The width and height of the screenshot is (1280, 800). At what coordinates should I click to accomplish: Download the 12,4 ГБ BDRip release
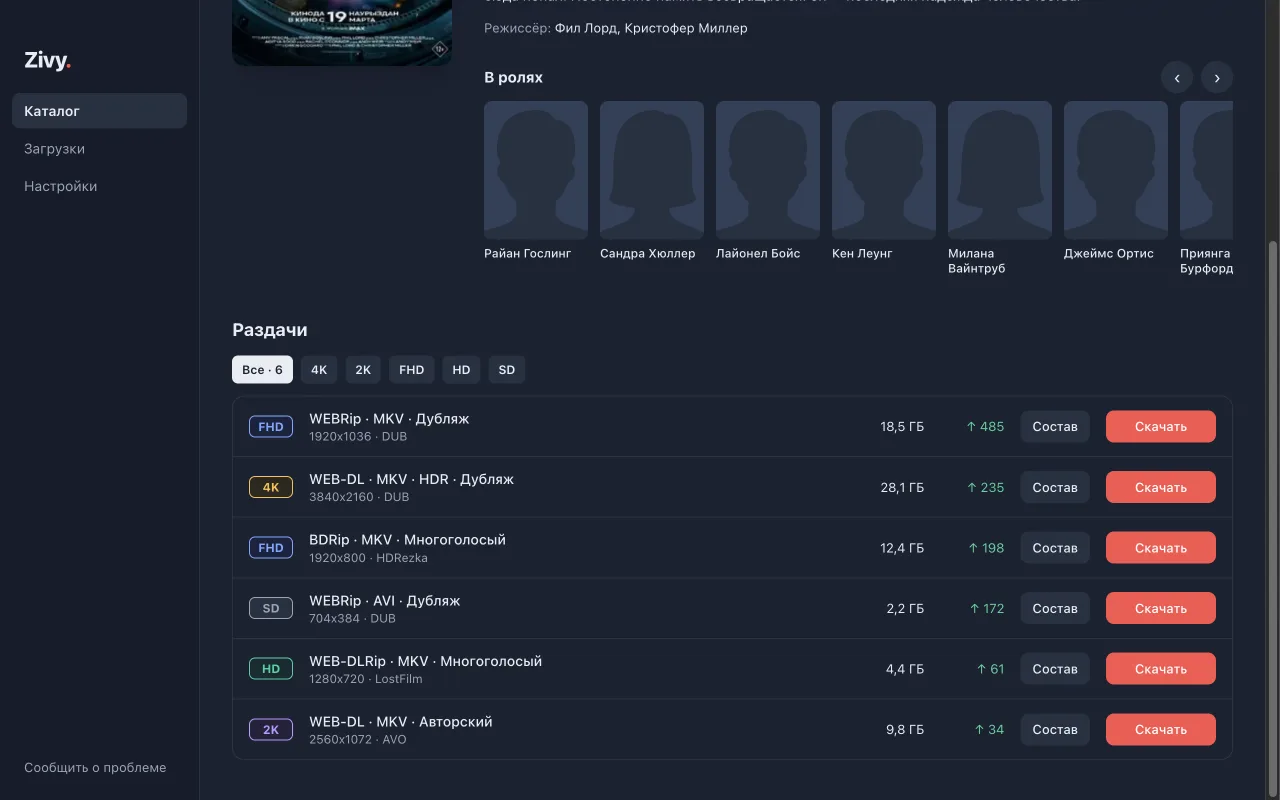coord(1161,548)
